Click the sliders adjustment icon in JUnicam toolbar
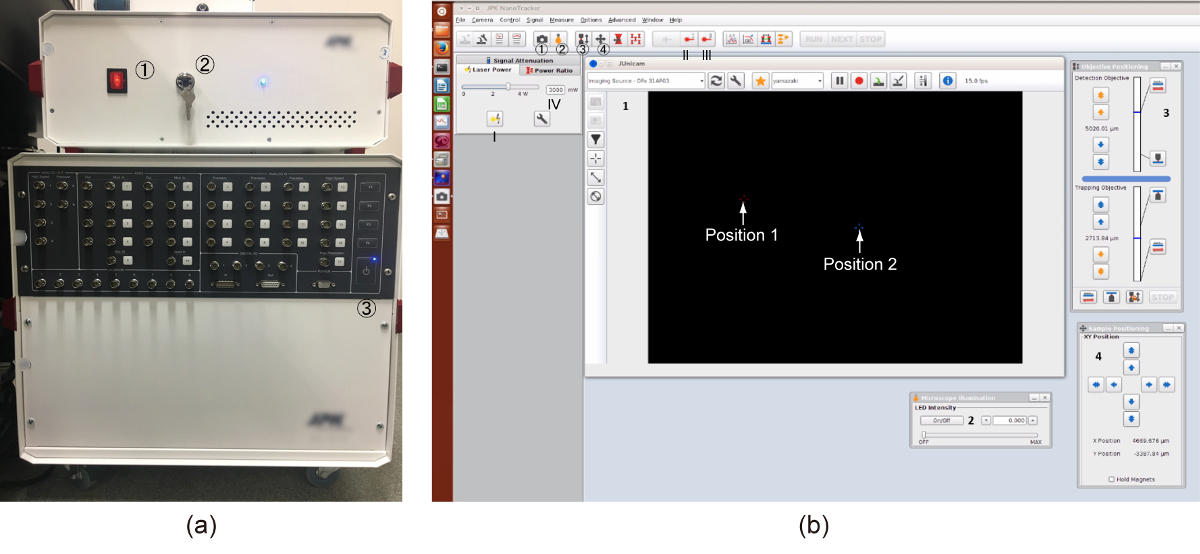This screenshot has width=1200, height=554. (x=922, y=80)
